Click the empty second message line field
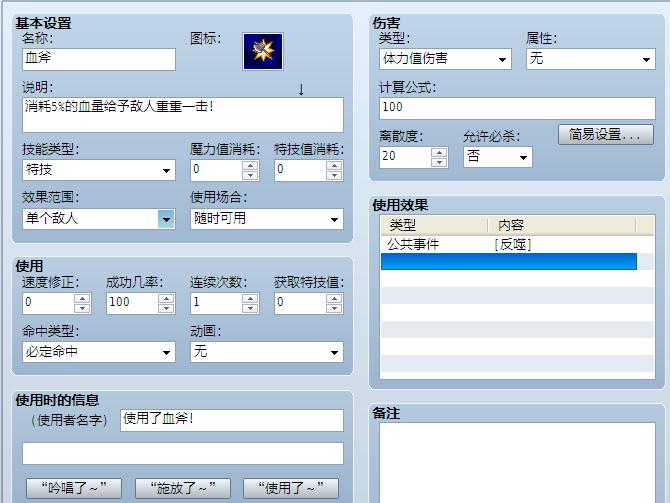 (x=183, y=453)
